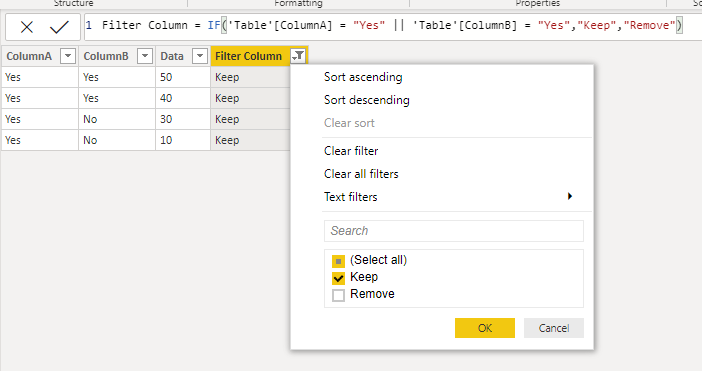Select the ColumnA header
The image size is (702, 371).
[29, 56]
